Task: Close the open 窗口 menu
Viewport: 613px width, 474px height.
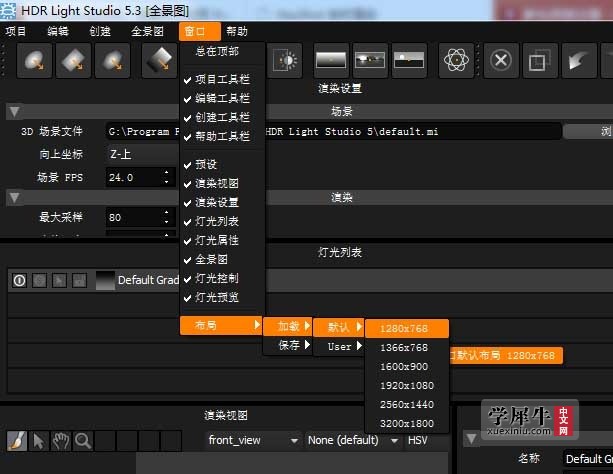Action: [x=199, y=31]
